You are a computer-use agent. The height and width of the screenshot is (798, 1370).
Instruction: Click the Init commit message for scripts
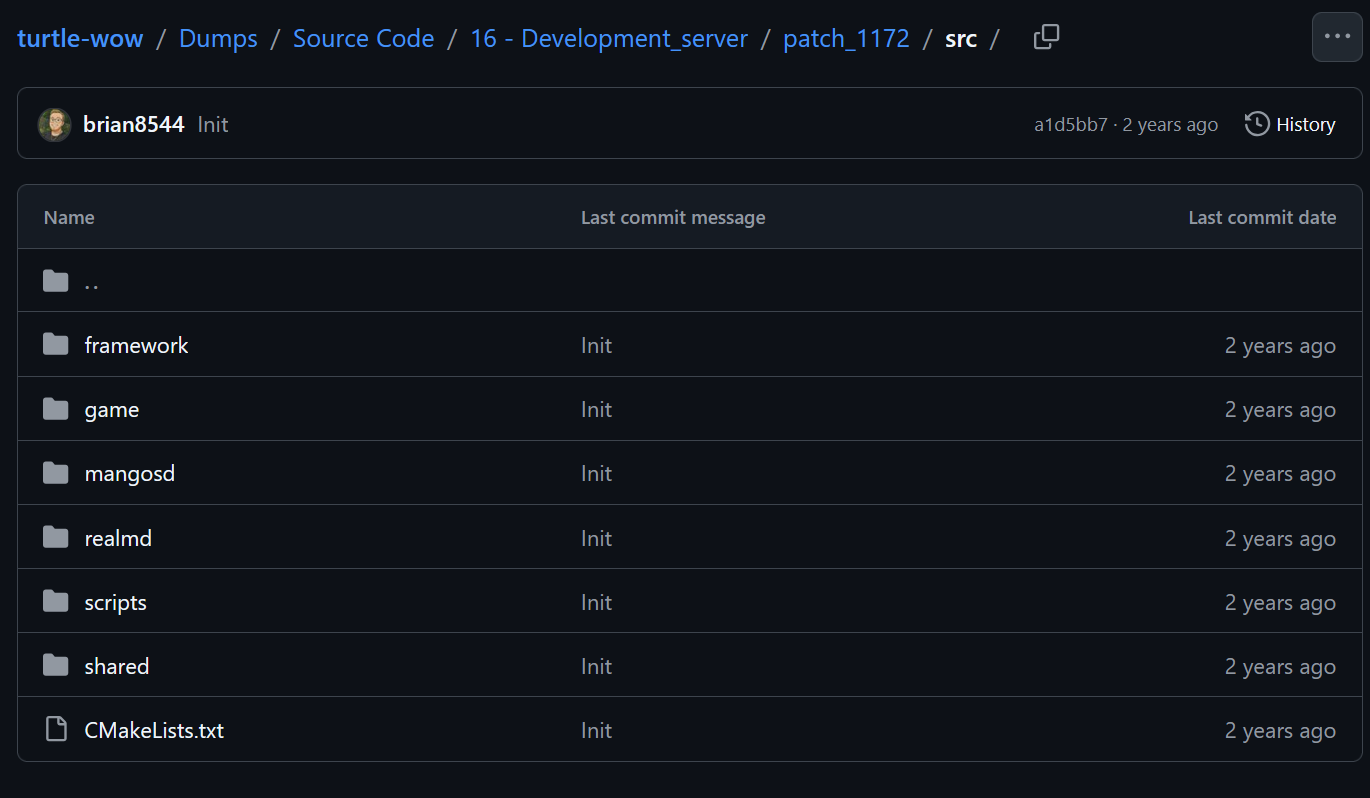[596, 602]
